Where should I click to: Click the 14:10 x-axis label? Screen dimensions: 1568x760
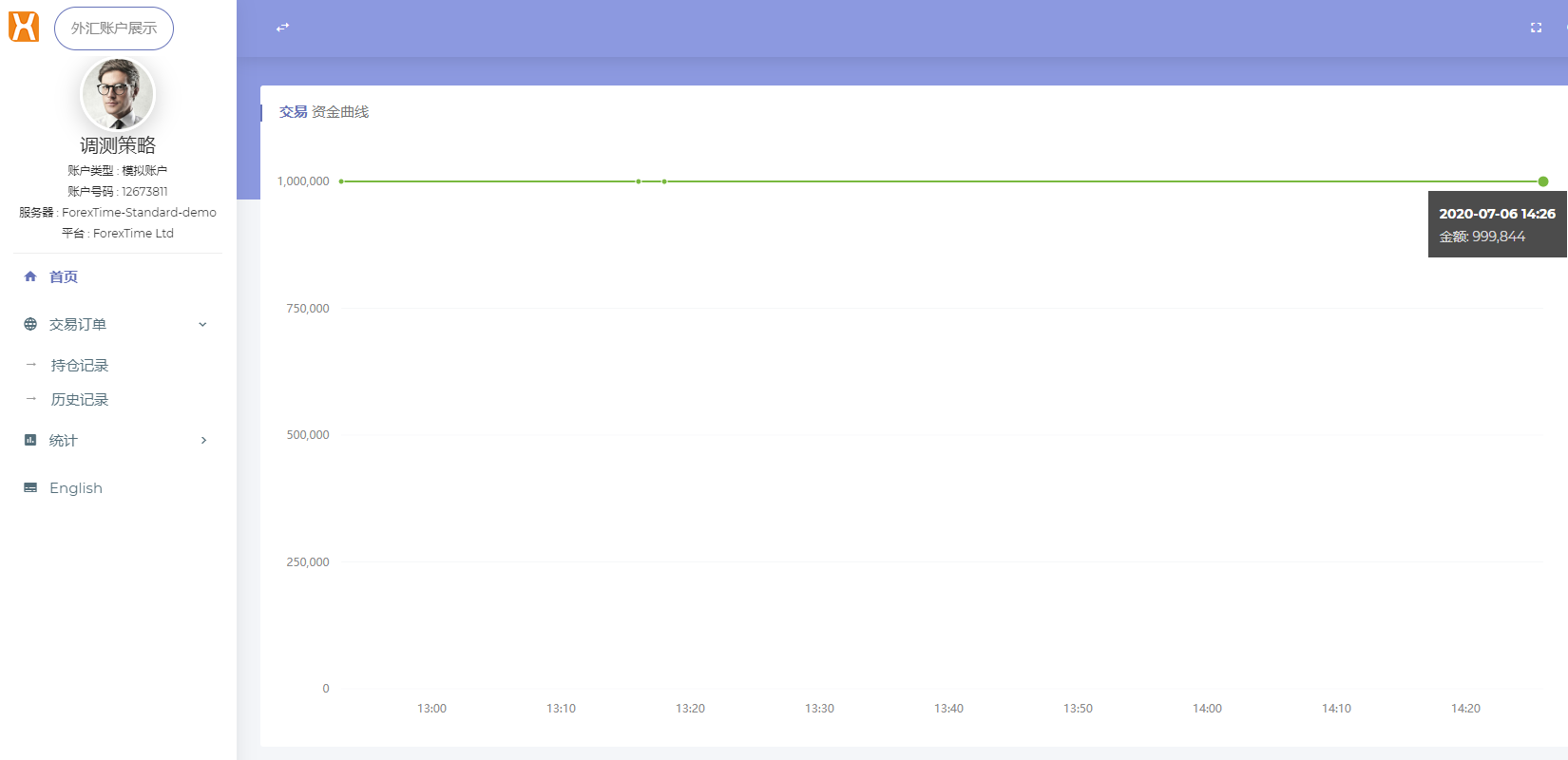point(1337,709)
